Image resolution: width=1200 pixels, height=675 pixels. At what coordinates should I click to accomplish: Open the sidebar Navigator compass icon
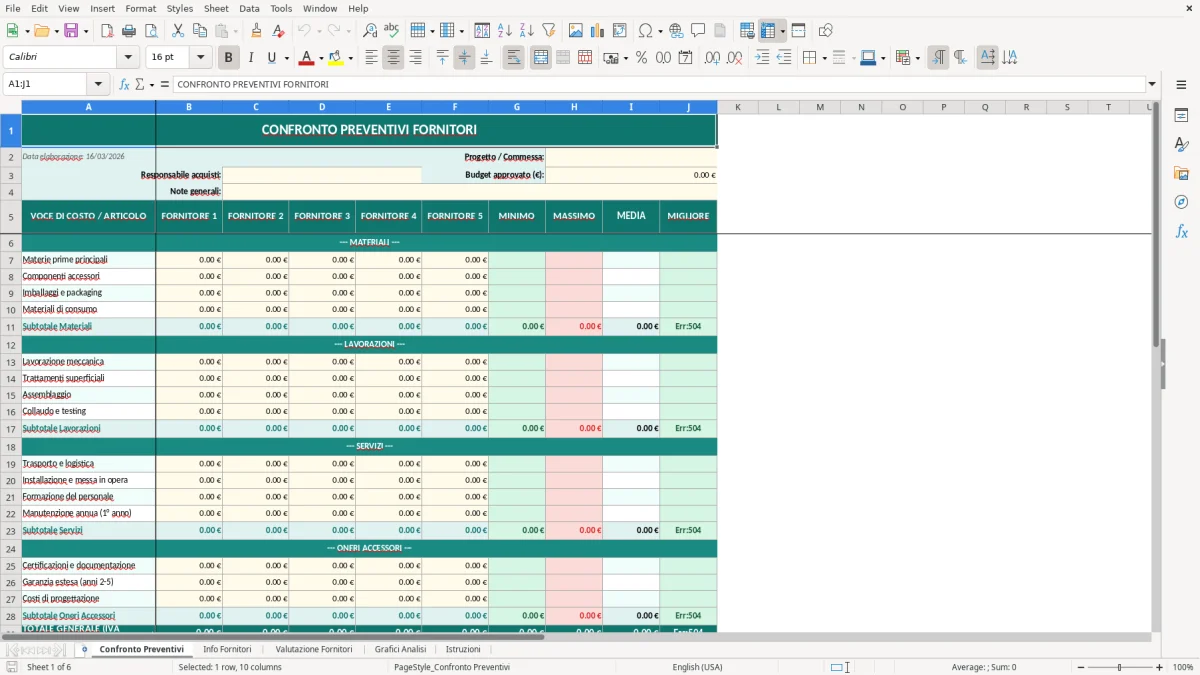1181,202
